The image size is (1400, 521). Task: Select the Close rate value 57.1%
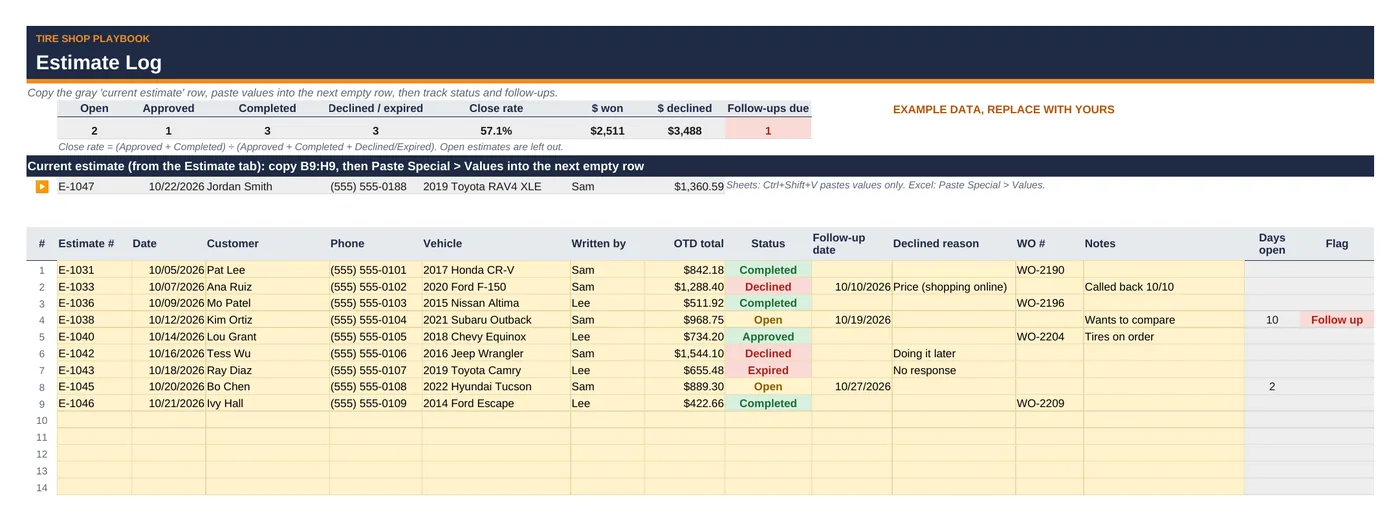496,131
